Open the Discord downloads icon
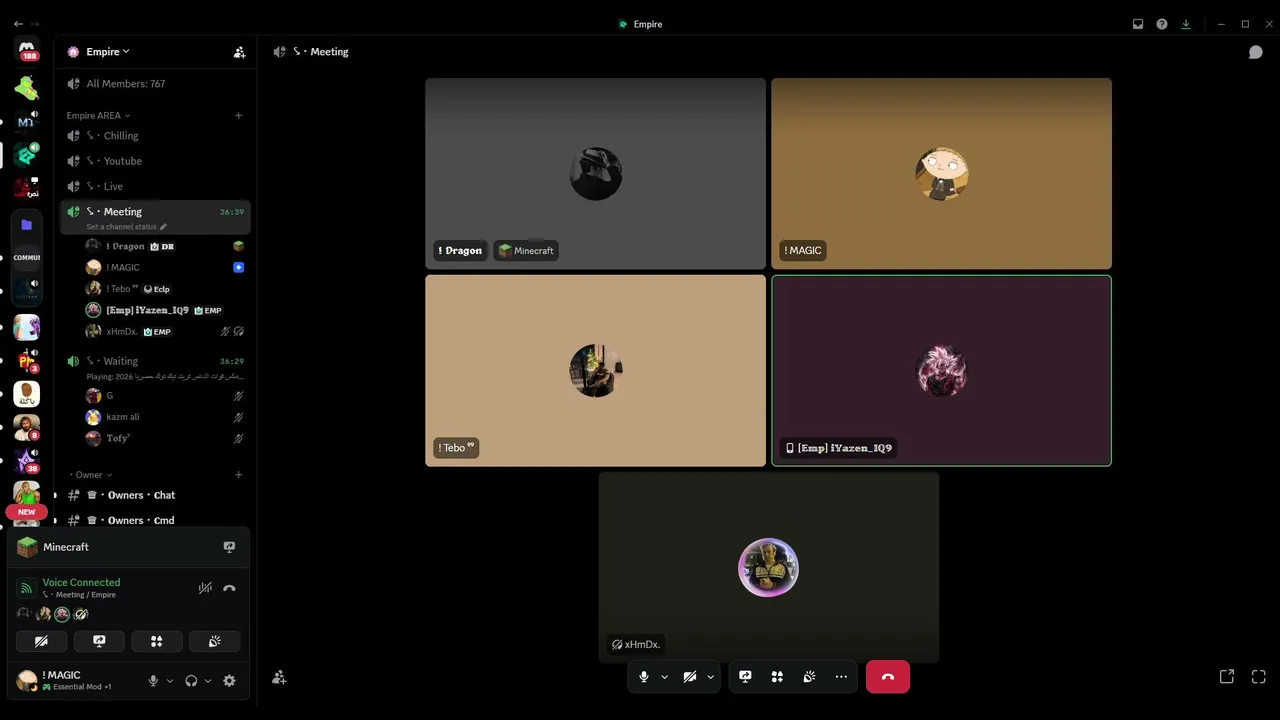1280x720 pixels. coord(1186,24)
